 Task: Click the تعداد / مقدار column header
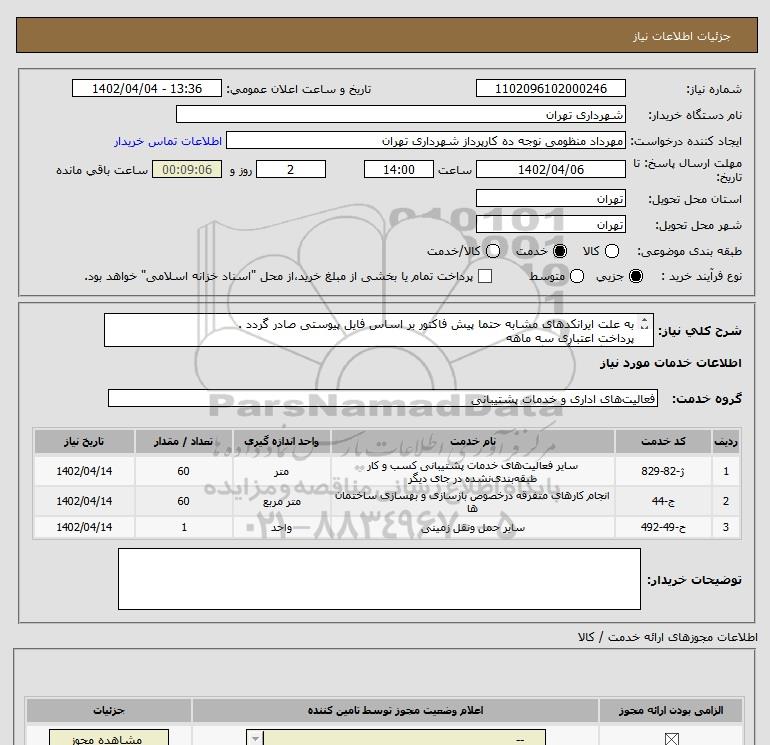184,441
